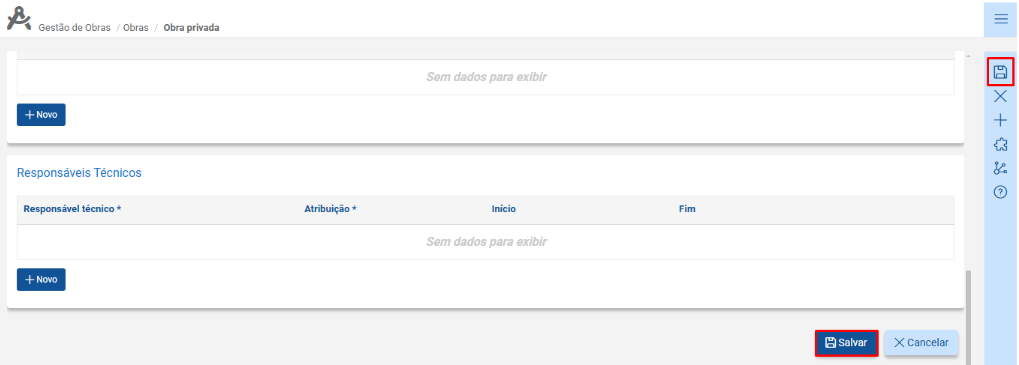Click Novo button in the upper section
Screen dimensions: 1019x365
41,114
